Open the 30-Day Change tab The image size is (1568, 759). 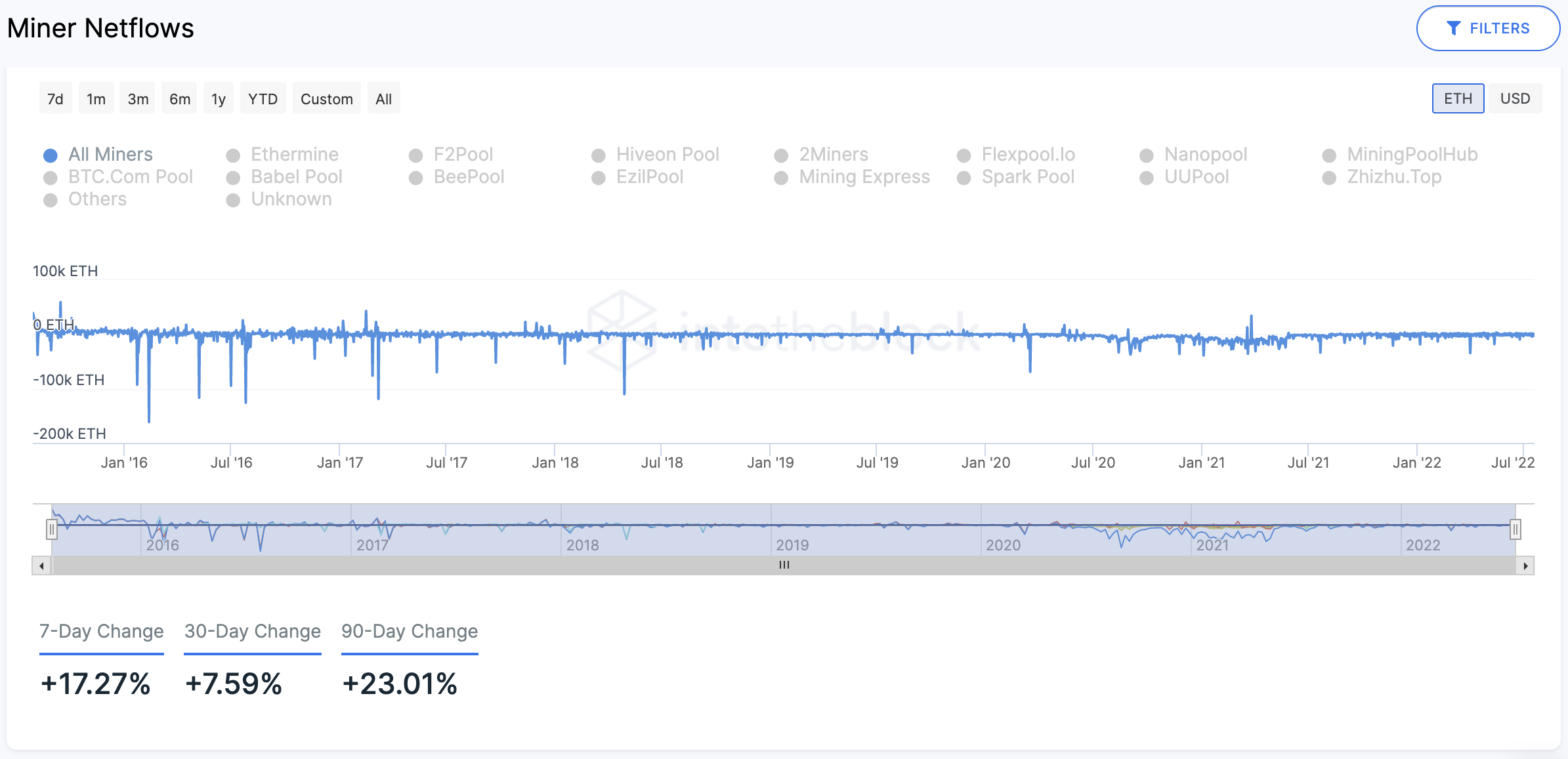(253, 631)
